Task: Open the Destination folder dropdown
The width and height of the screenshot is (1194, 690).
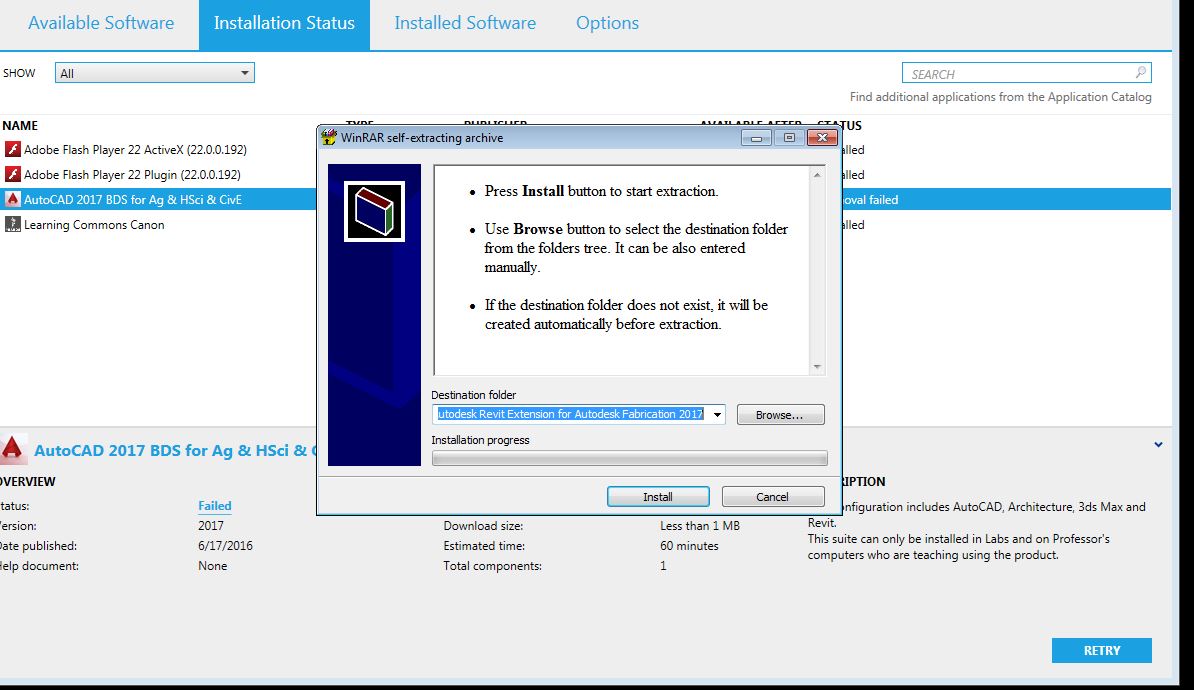Action: tap(716, 414)
